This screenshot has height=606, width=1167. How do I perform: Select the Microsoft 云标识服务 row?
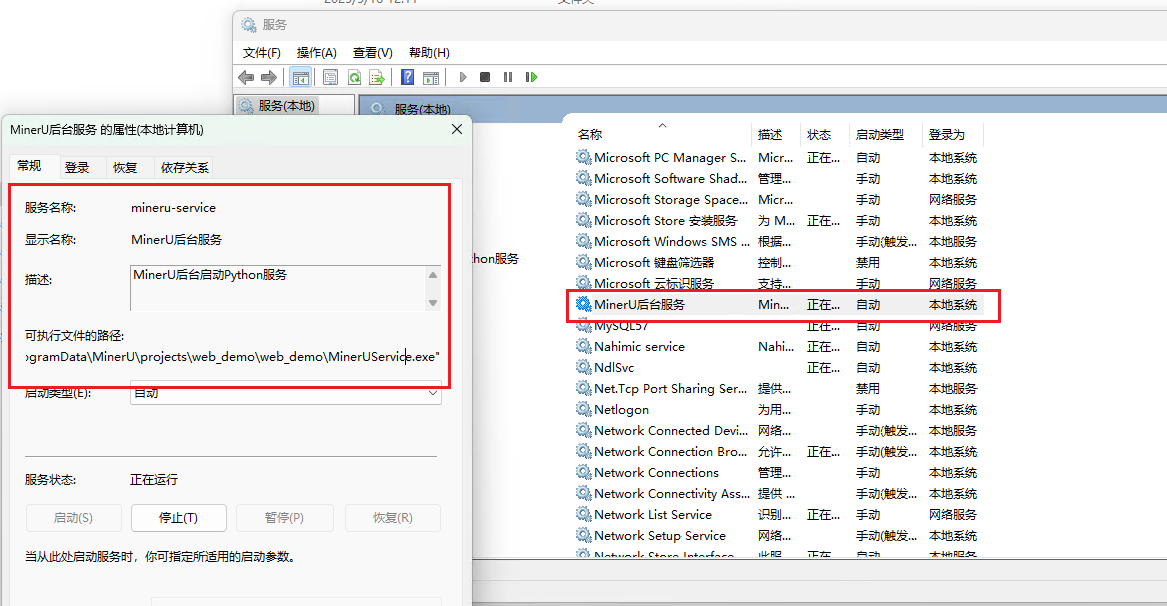pyautogui.click(x=778, y=283)
